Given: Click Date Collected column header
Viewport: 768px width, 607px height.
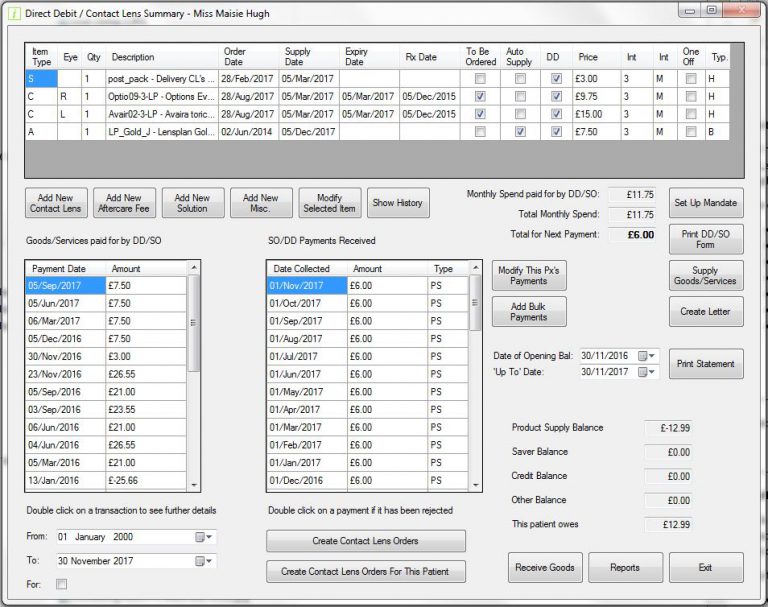Looking at the screenshot, I should pyautogui.click(x=307, y=268).
